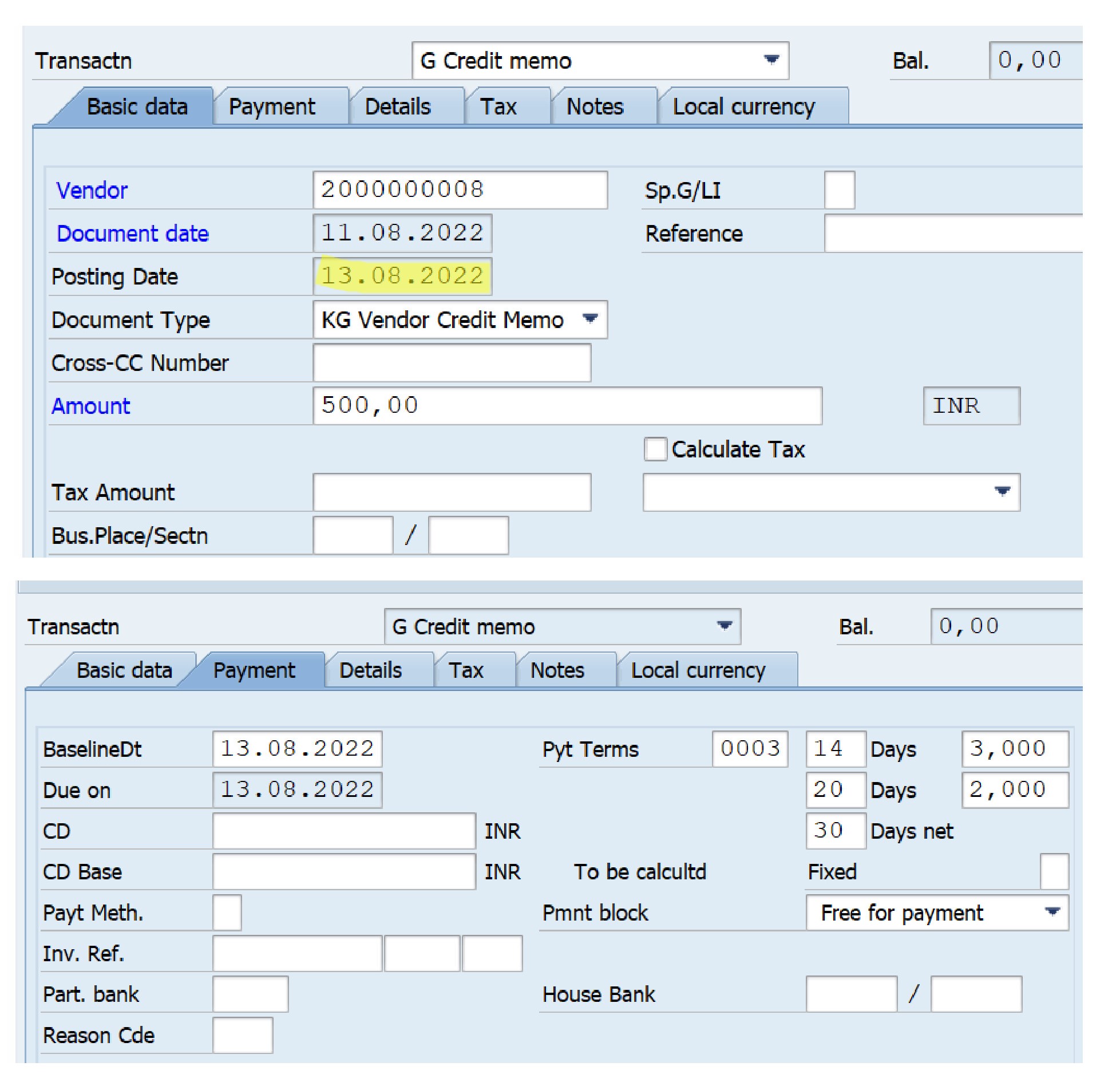
Task: Click the Amount field showing 500,00
Action: [x=567, y=406]
